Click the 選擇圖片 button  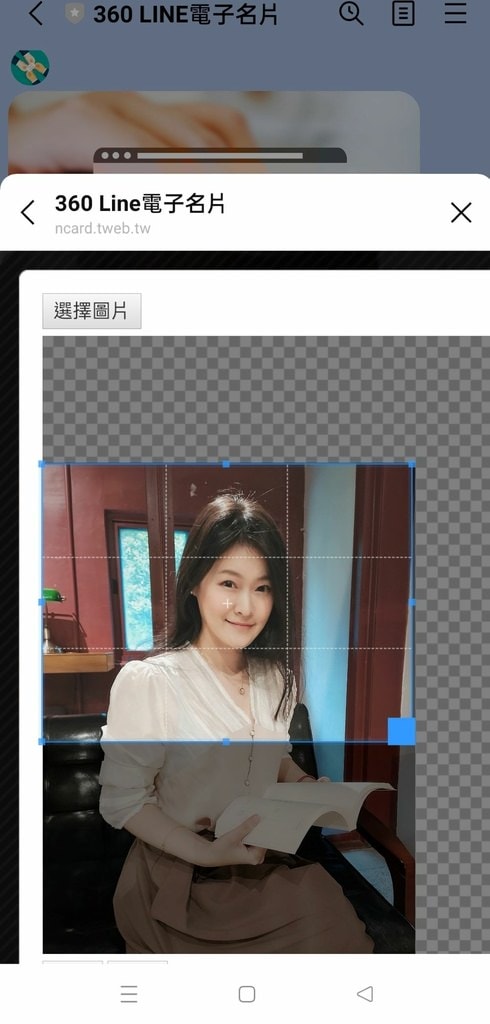click(91, 311)
